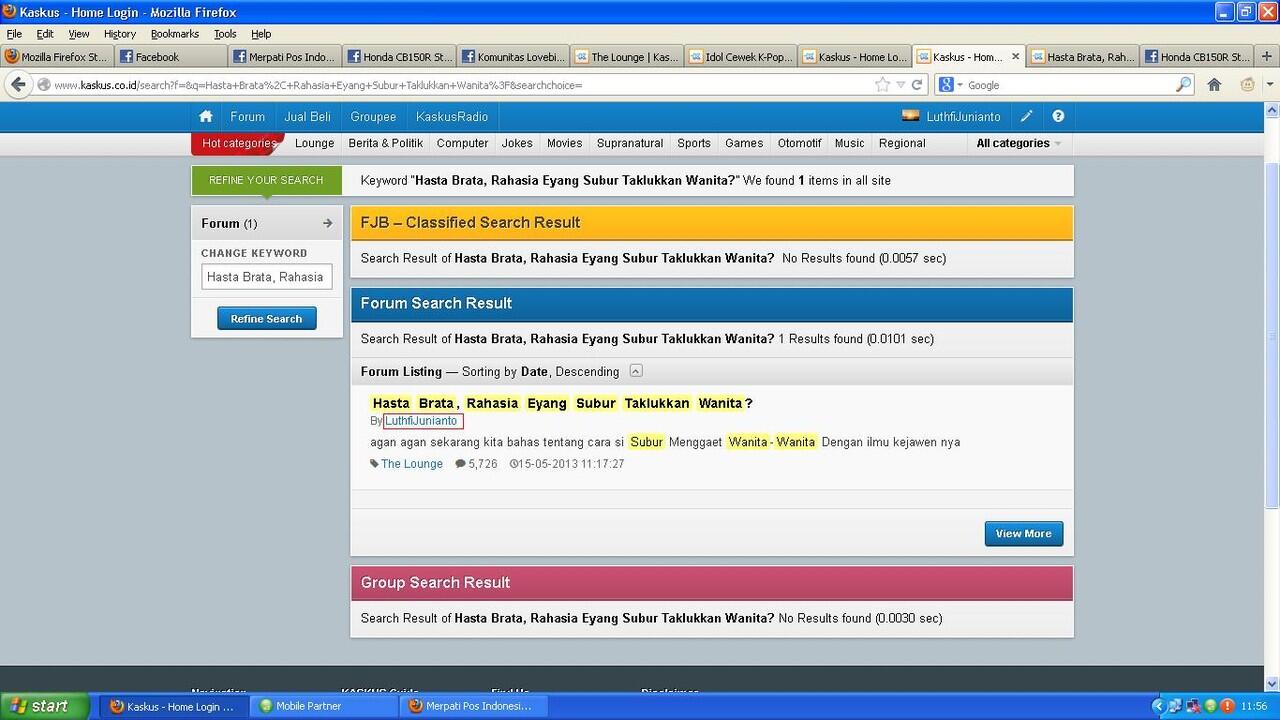Image resolution: width=1280 pixels, height=720 pixels.
Task: Go to Berita & Politik category
Action: click(386, 143)
